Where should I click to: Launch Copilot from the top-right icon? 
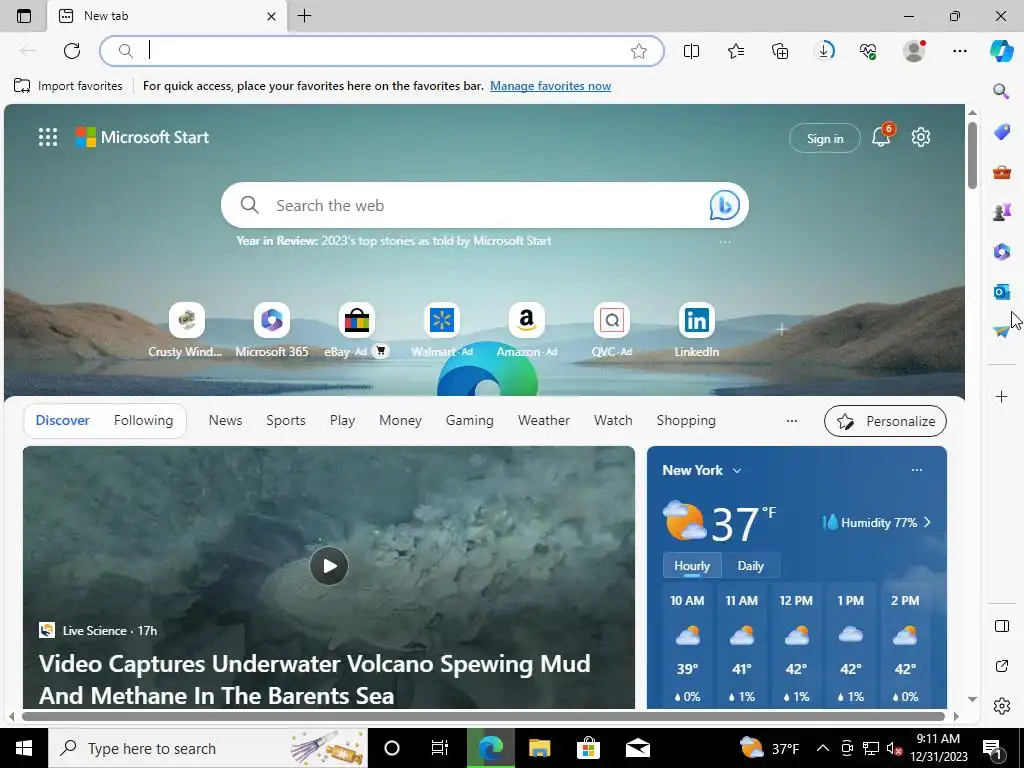click(1002, 51)
